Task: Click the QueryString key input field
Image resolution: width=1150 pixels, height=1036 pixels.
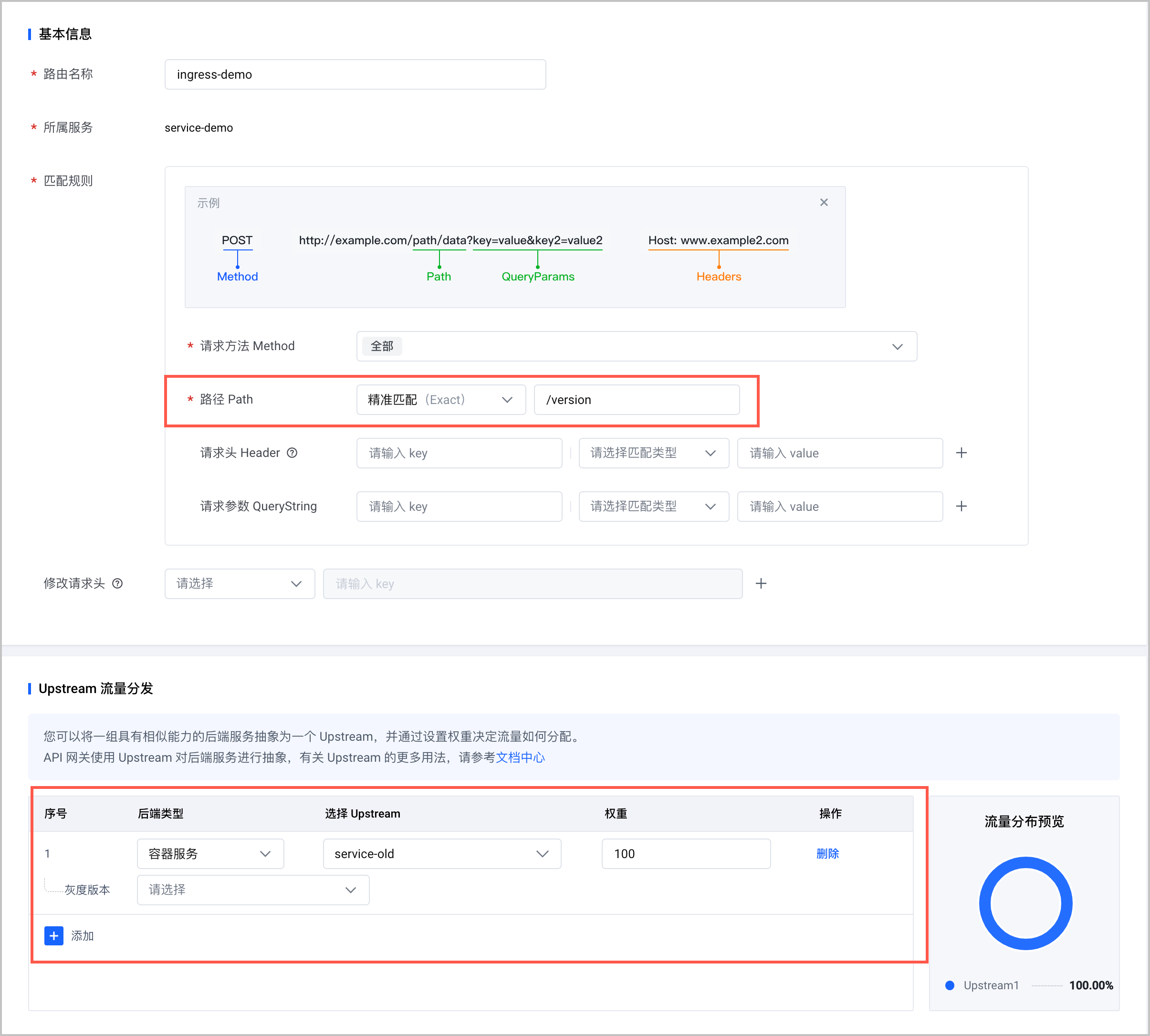Action: tap(459, 507)
